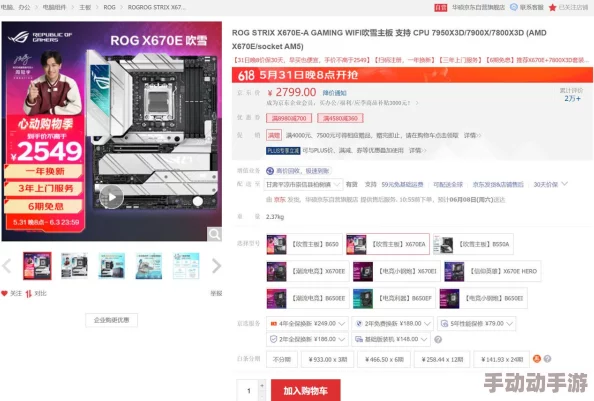Screen dimensions: 594x401
Task: Choose model 【吹雪主板】X670EA
Action: pos(388,244)
